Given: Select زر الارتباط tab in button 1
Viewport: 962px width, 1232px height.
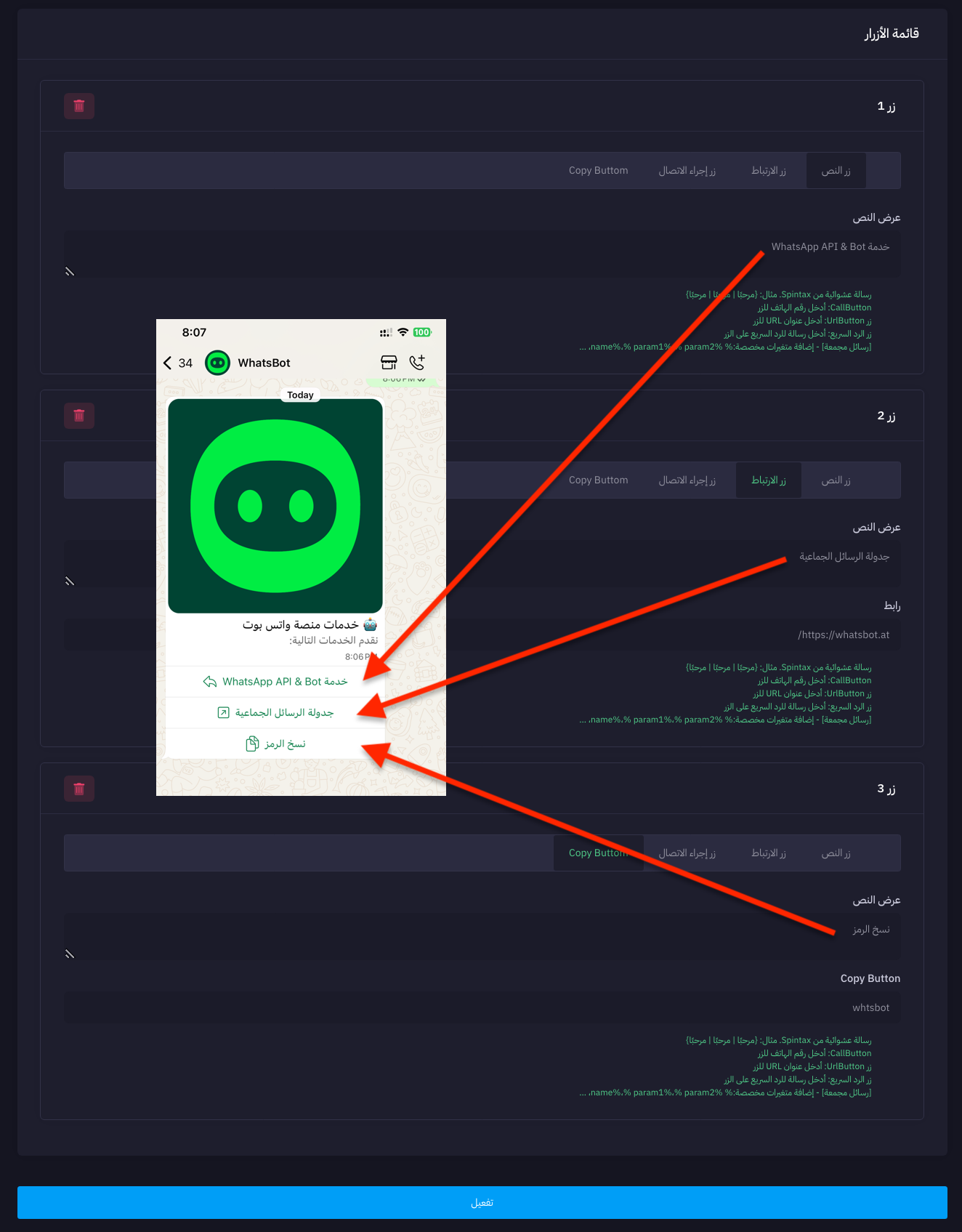Looking at the screenshot, I should point(768,171).
